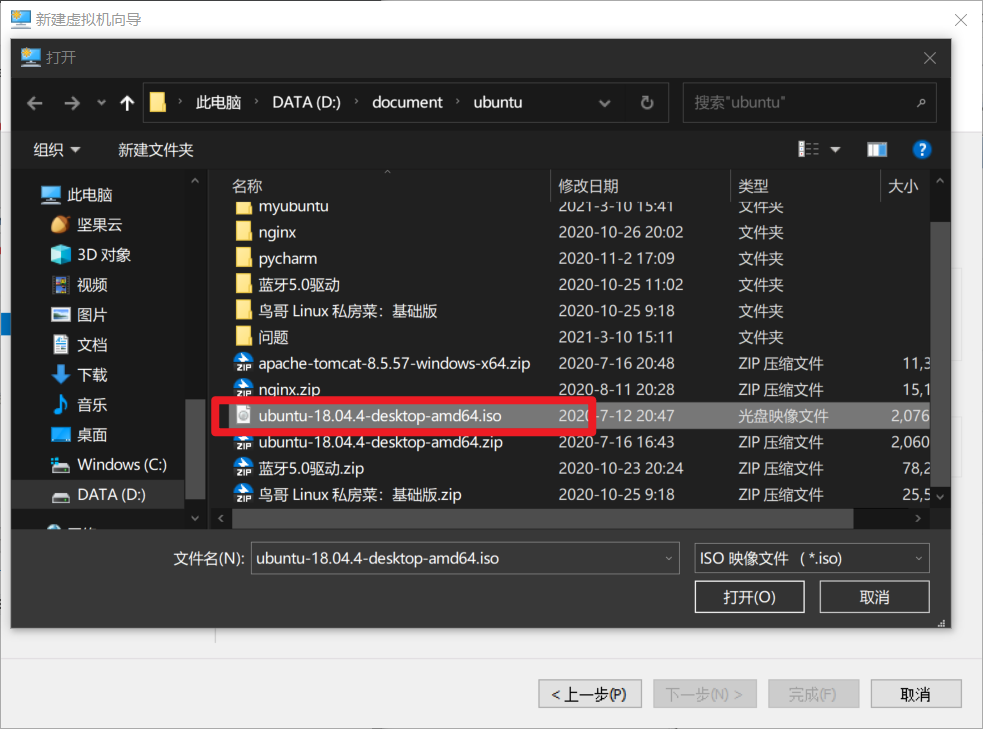Click the horizontal scrollbar in file list
983x729 pixels.
[x=540, y=519]
